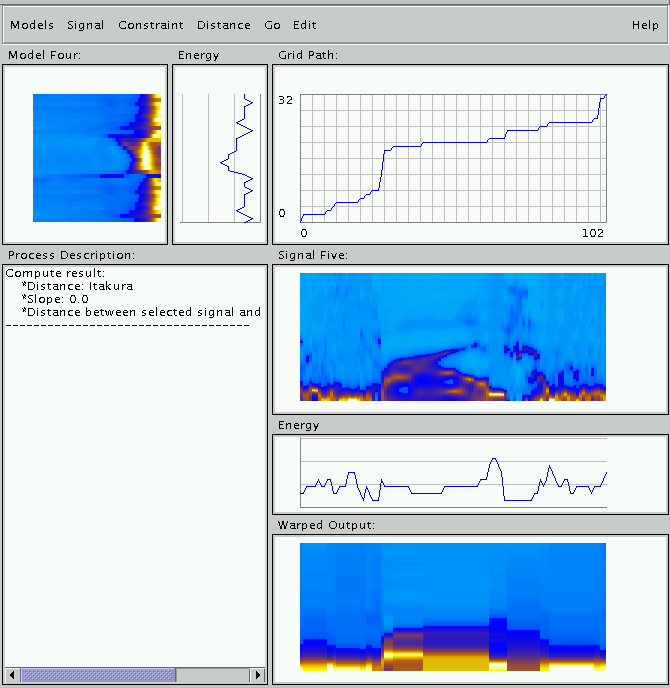This screenshot has height=688, width=670.
Task: Open the Constraint menu
Action: coord(150,25)
